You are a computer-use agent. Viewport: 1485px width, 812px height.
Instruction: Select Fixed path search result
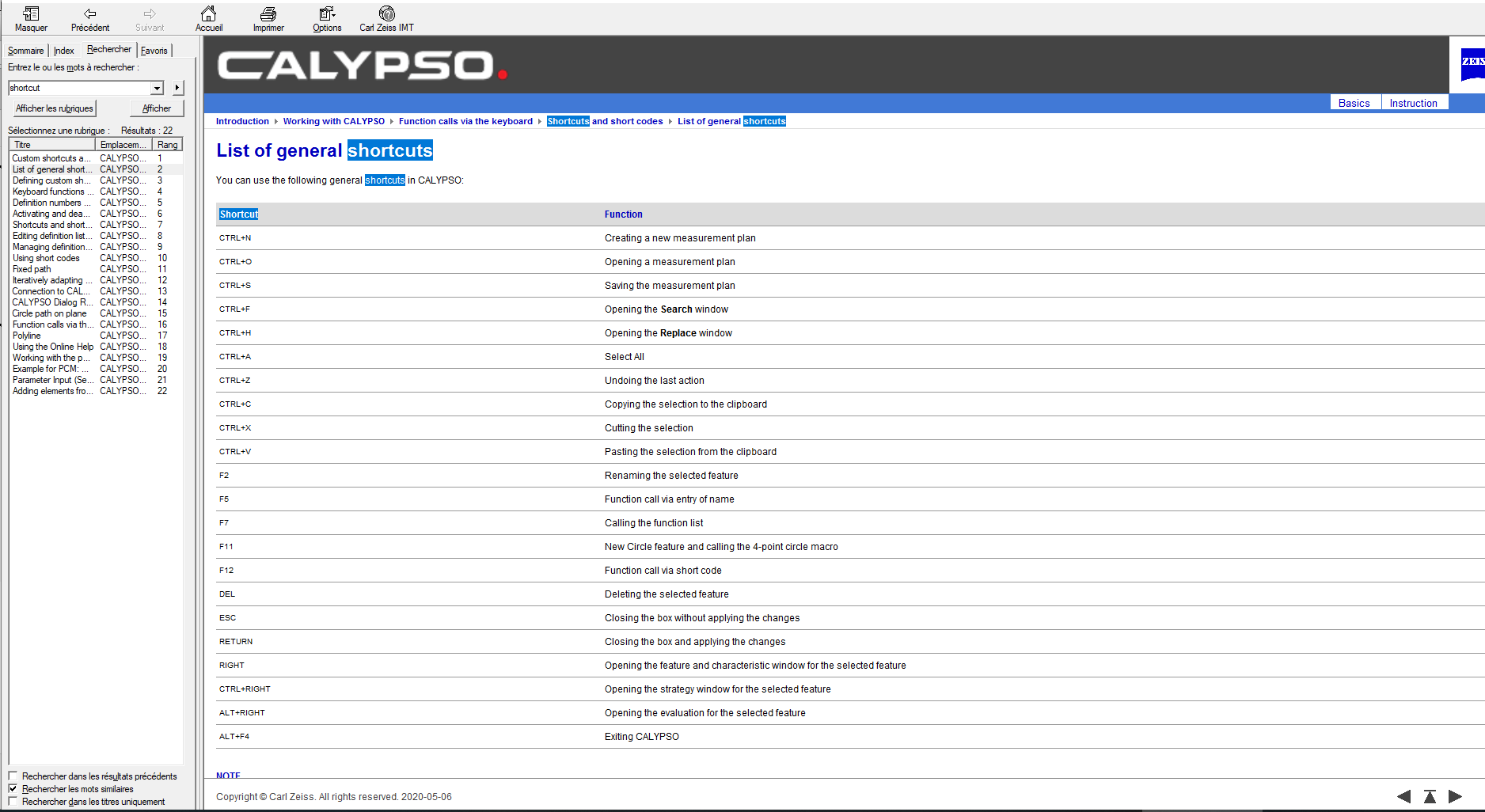click(x=96, y=269)
